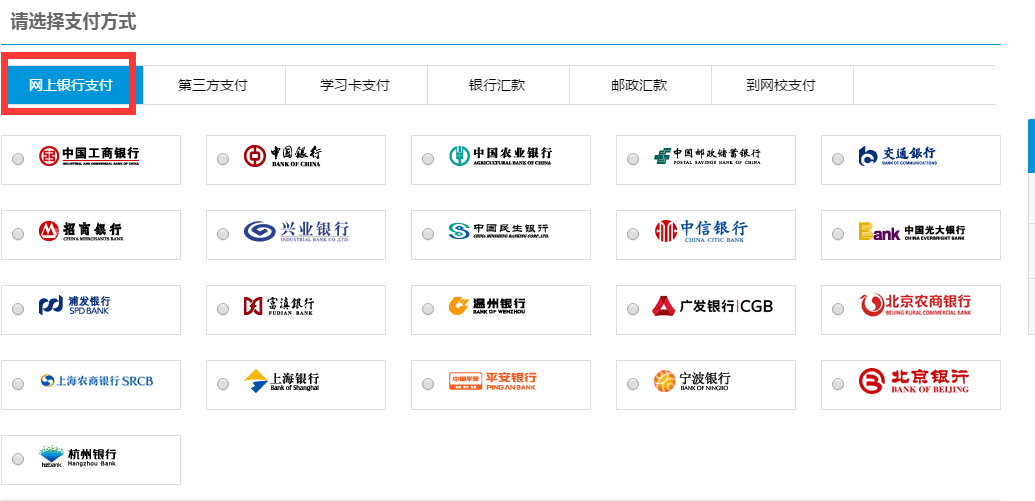Click the Agricultural Bank of China logo
Image resolution: width=1035 pixels, height=501 pixels.
pos(500,156)
